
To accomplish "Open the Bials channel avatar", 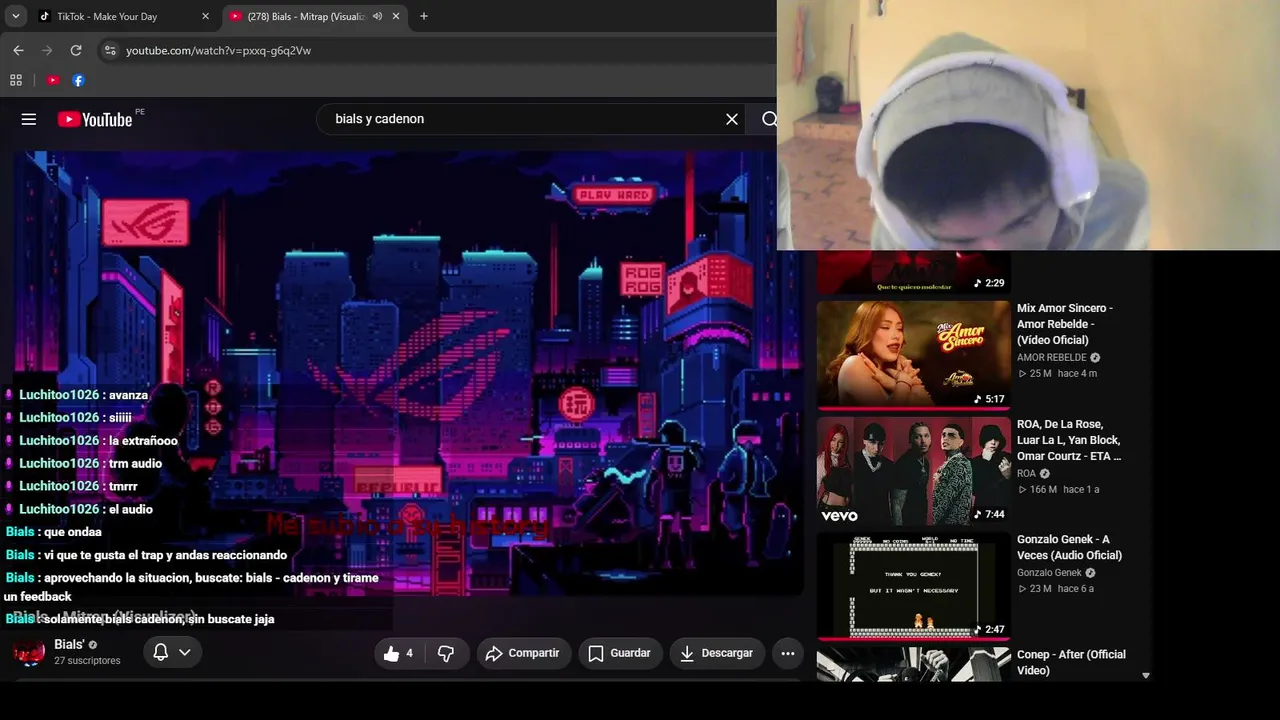I will [29, 653].
